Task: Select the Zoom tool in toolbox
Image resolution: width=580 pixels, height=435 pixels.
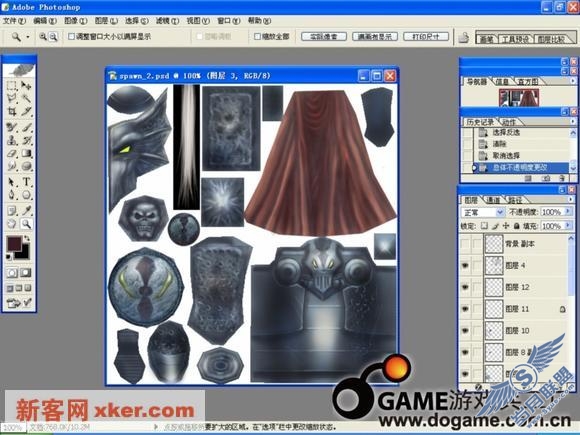Action: (x=26, y=223)
